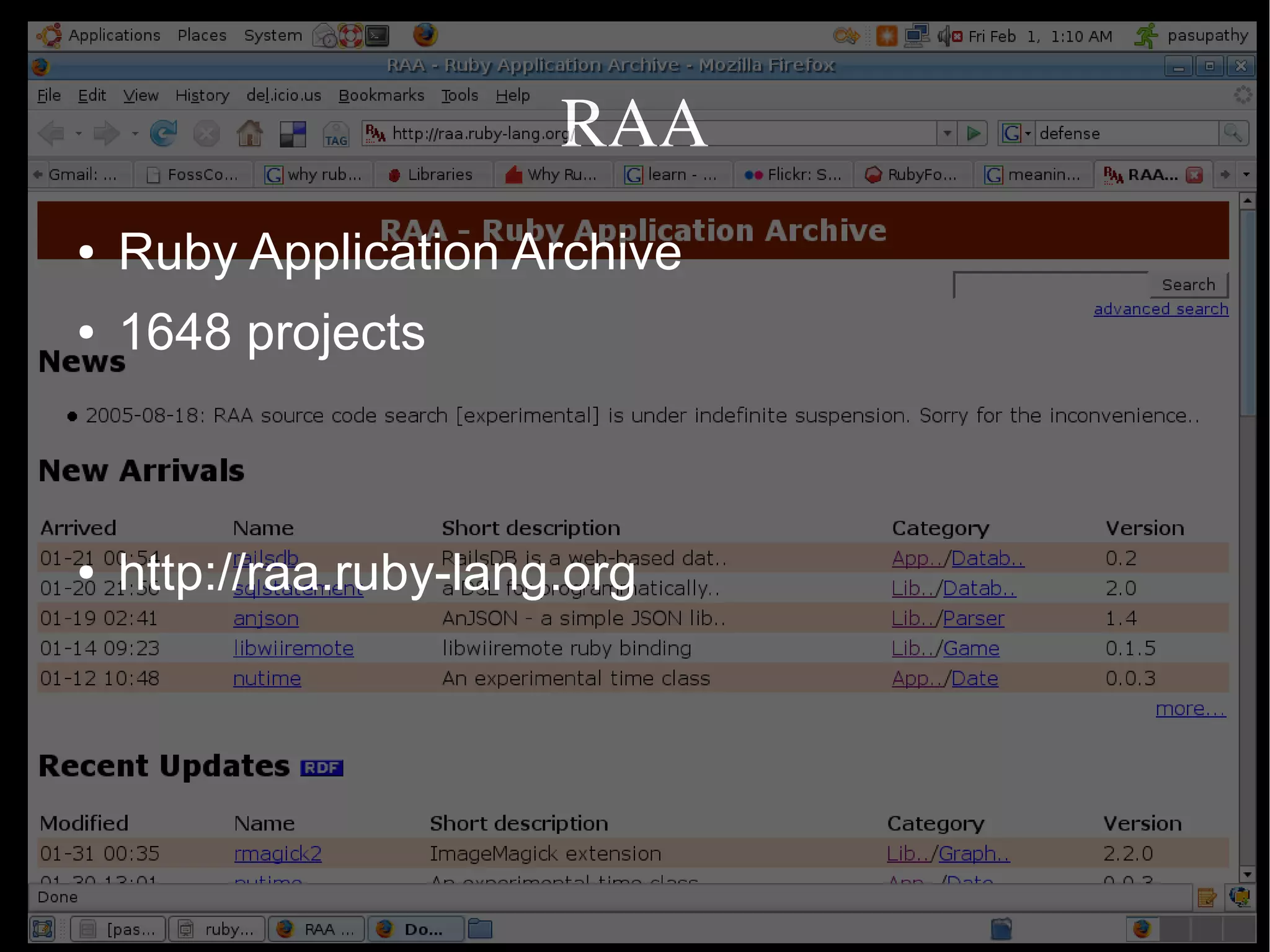This screenshot has height=952, width=1270.
Task: Open the del.icio.us bookmarks icon
Action: point(293,134)
